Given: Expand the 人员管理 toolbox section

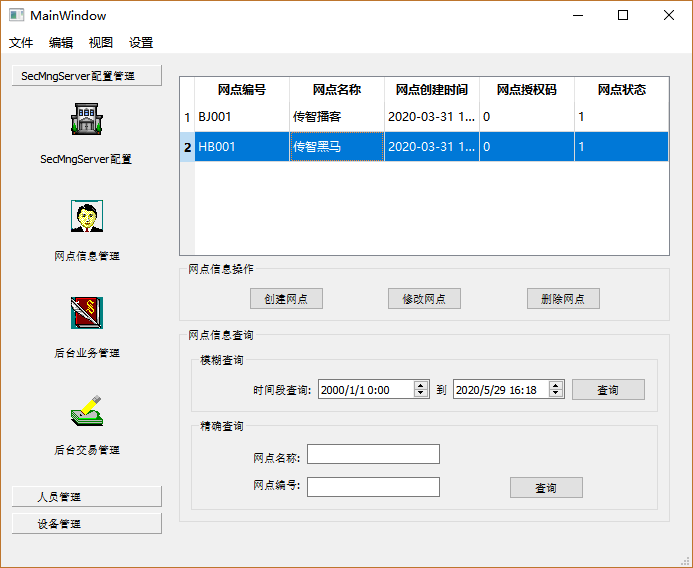Looking at the screenshot, I should pyautogui.click(x=86, y=497).
